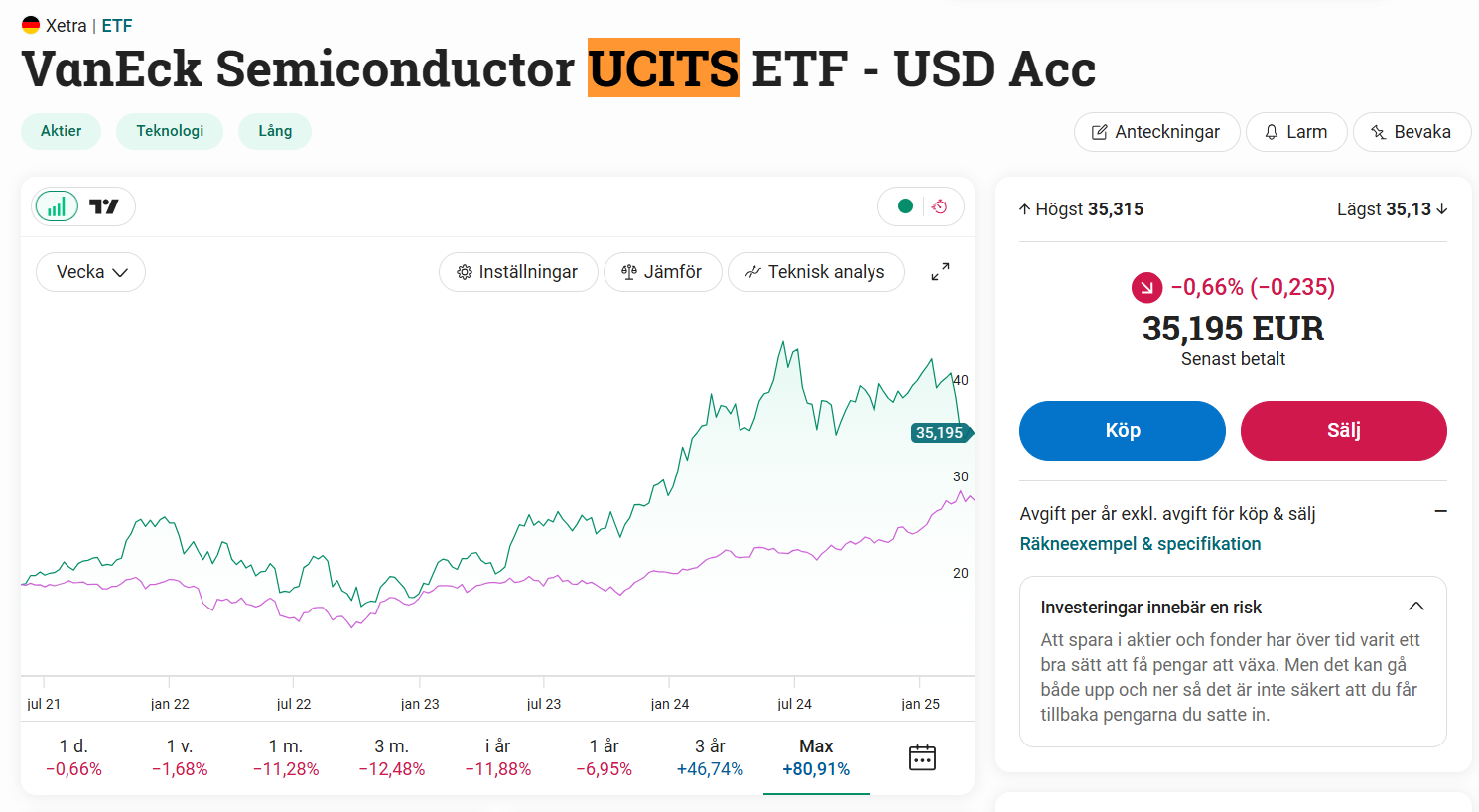This screenshot has width=1479, height=812.
Task: Select the 1 m. period tab
Action: (x=286, y=757)
